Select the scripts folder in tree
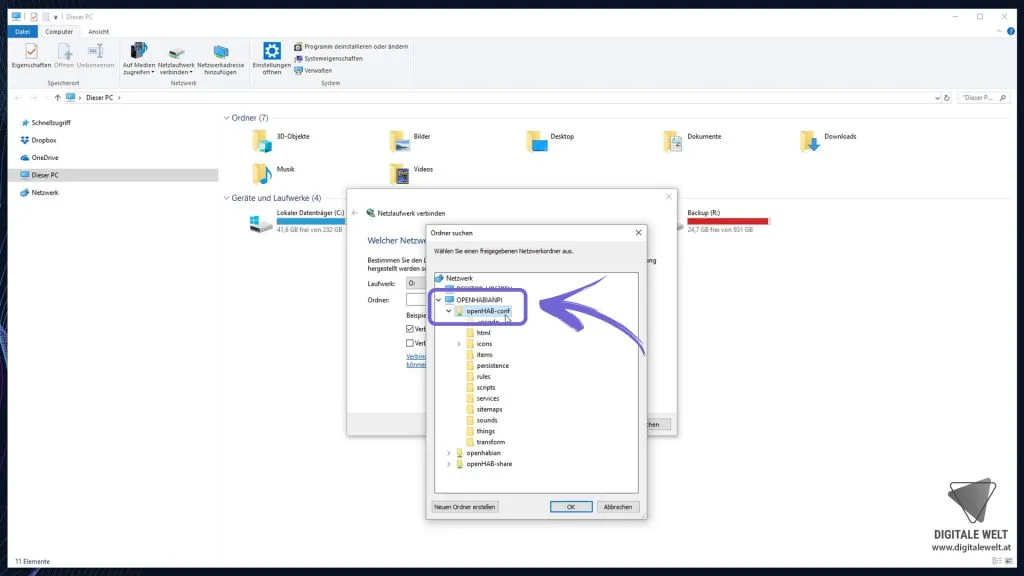Screen dimensions: 1024x576 [x=486, y=388]
